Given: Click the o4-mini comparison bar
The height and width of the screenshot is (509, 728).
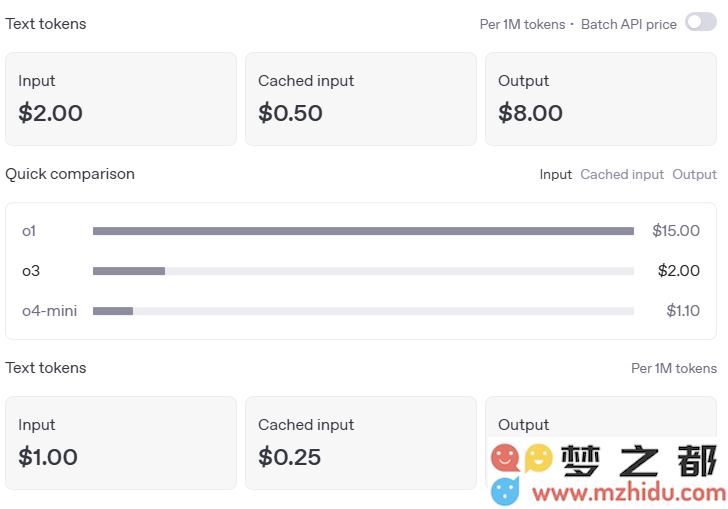Looking at the screenshot, I should [363, 311].
